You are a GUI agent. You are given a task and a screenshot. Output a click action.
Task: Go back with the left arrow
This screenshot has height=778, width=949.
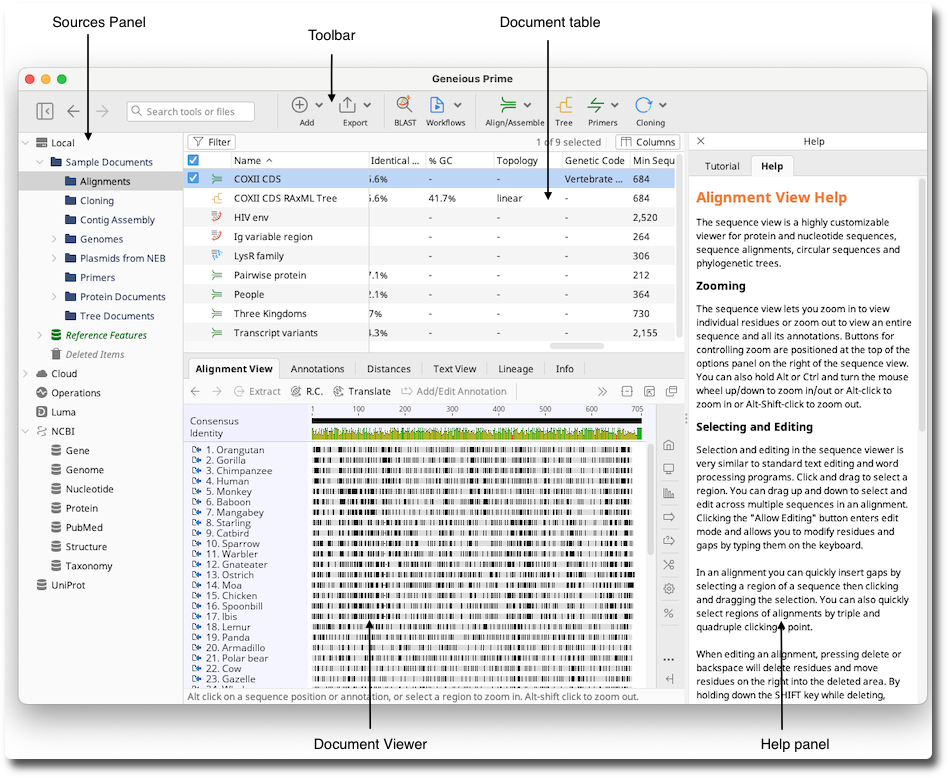(x=73, y=111)
